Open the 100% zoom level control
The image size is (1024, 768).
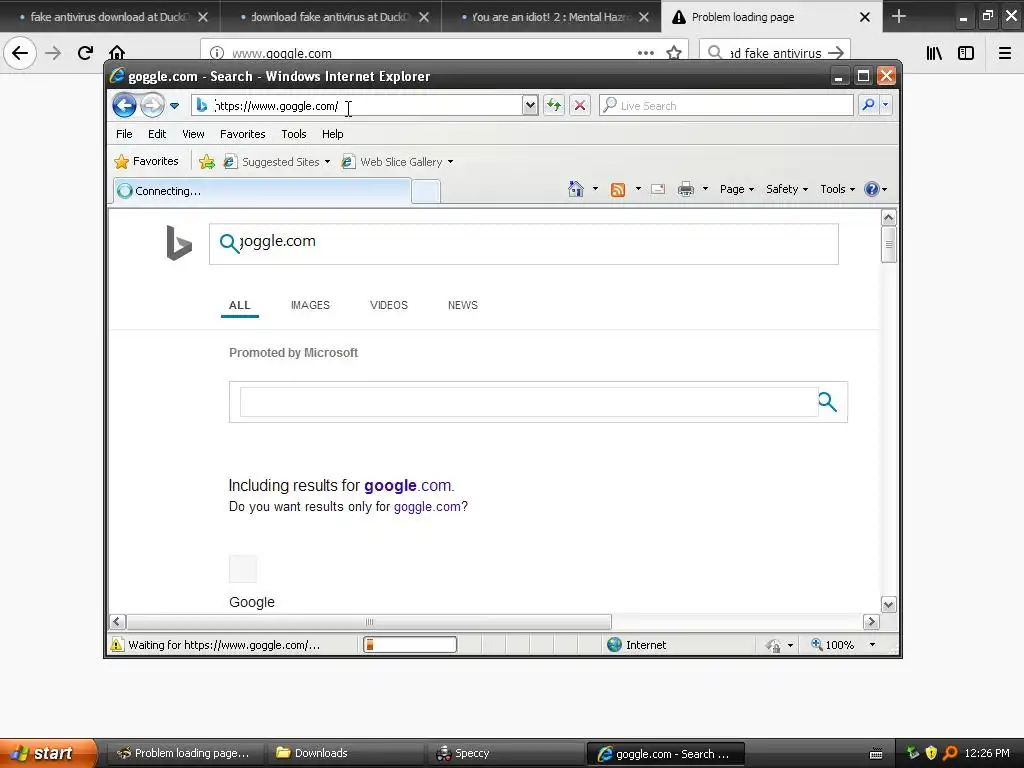(x=842, y=645)
